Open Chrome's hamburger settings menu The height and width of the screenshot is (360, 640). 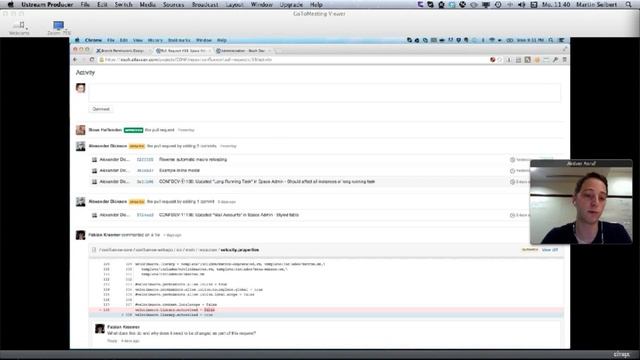click(x=564, y=60)
